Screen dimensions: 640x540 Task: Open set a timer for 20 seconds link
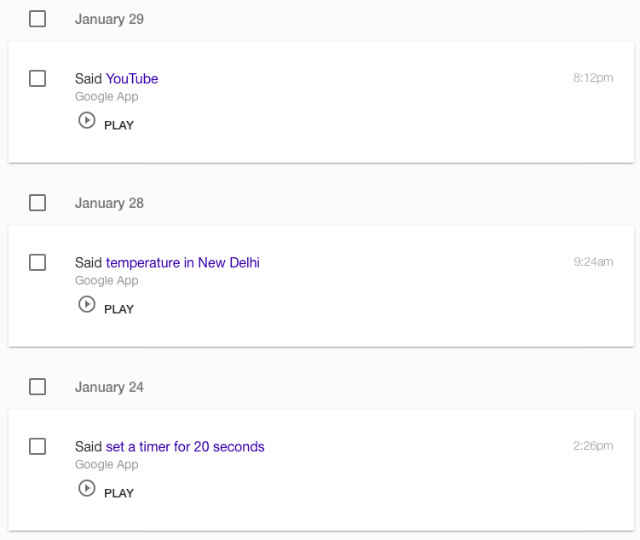[185, 447]
